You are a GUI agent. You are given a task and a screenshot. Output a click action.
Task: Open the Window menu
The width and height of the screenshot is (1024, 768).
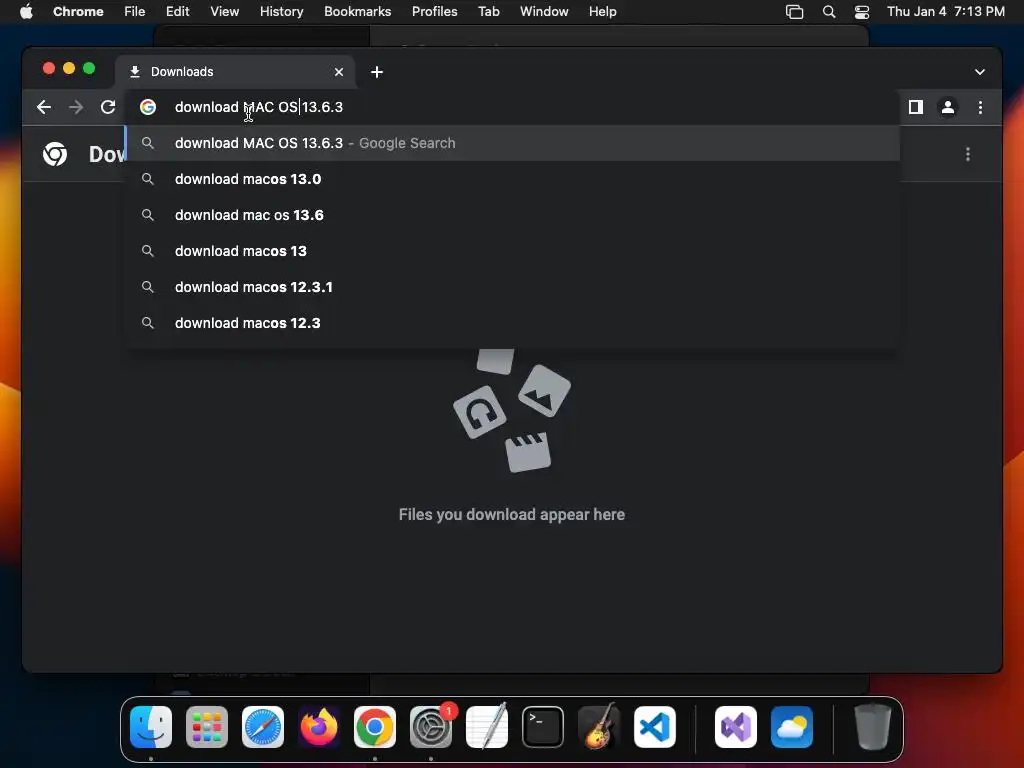[544, 11]
